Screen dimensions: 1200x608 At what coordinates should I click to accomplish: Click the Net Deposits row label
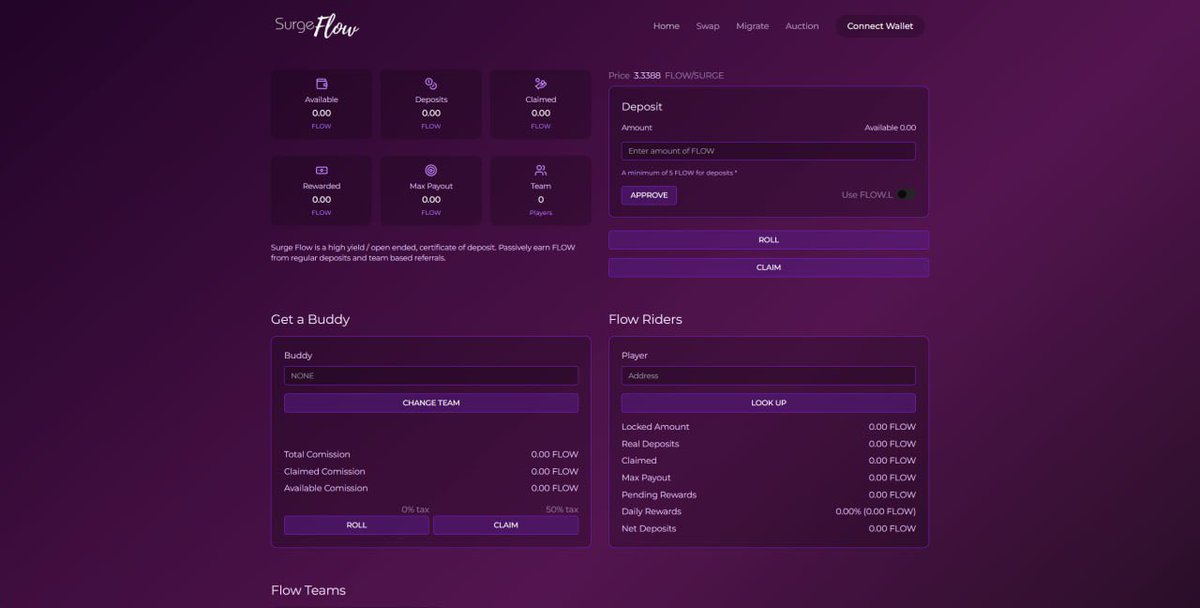[x=649, y=529]
